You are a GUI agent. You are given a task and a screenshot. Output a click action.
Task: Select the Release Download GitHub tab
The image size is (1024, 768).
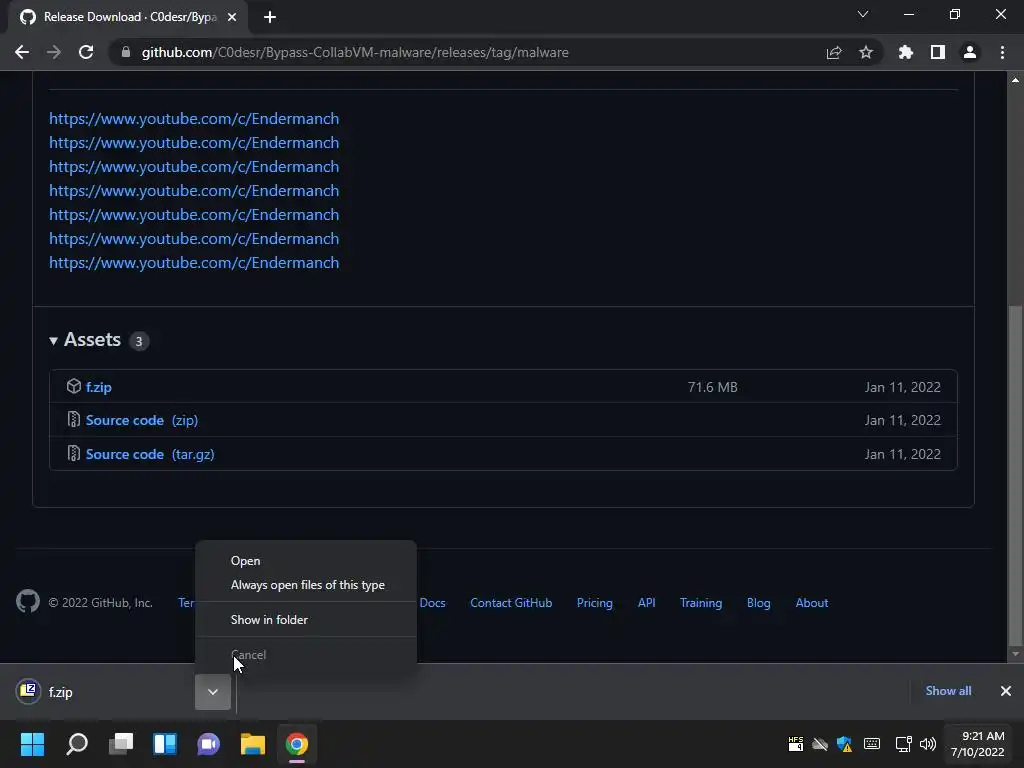click(129, 17)
